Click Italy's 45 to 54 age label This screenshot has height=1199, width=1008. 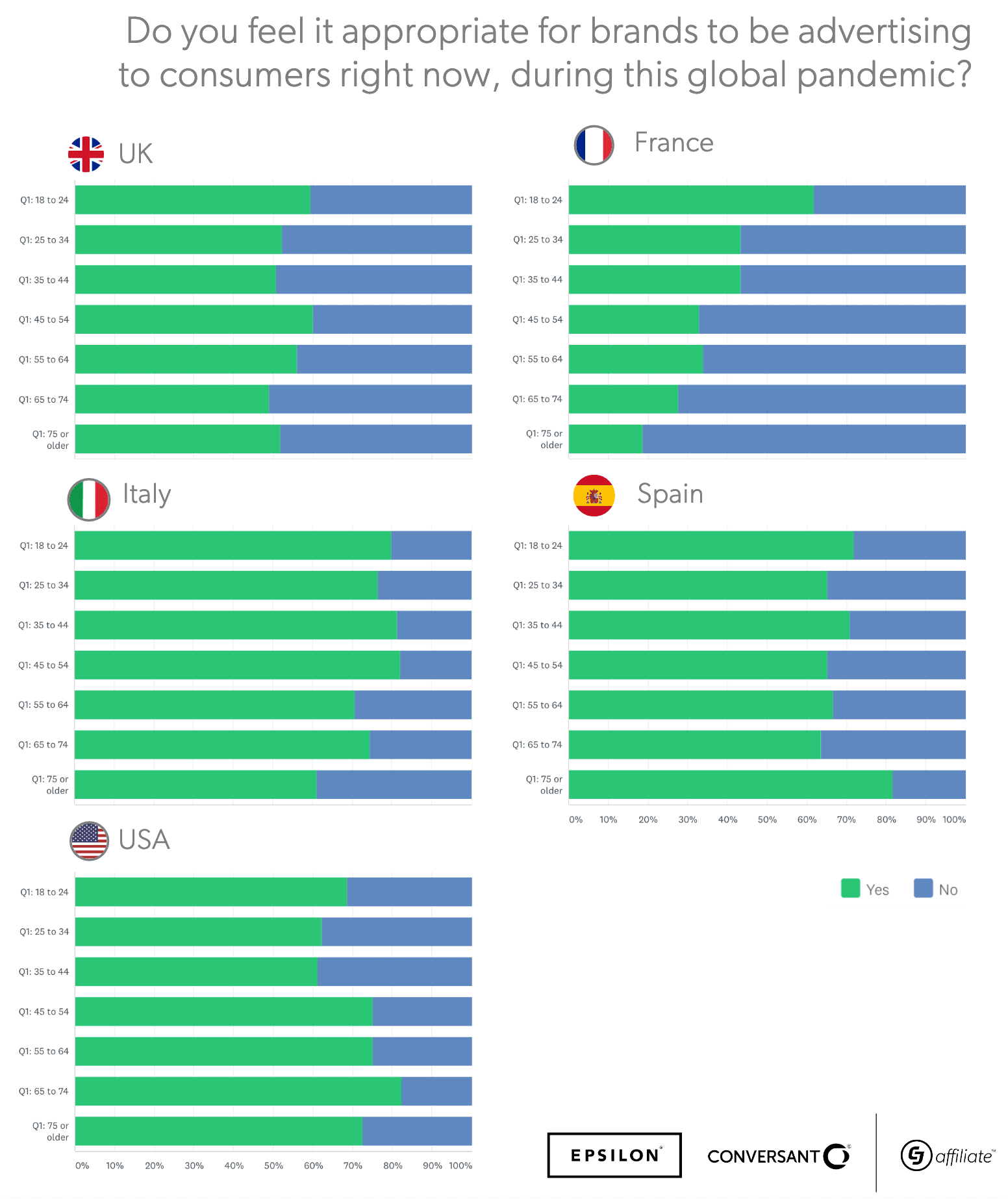pos(44,665)
